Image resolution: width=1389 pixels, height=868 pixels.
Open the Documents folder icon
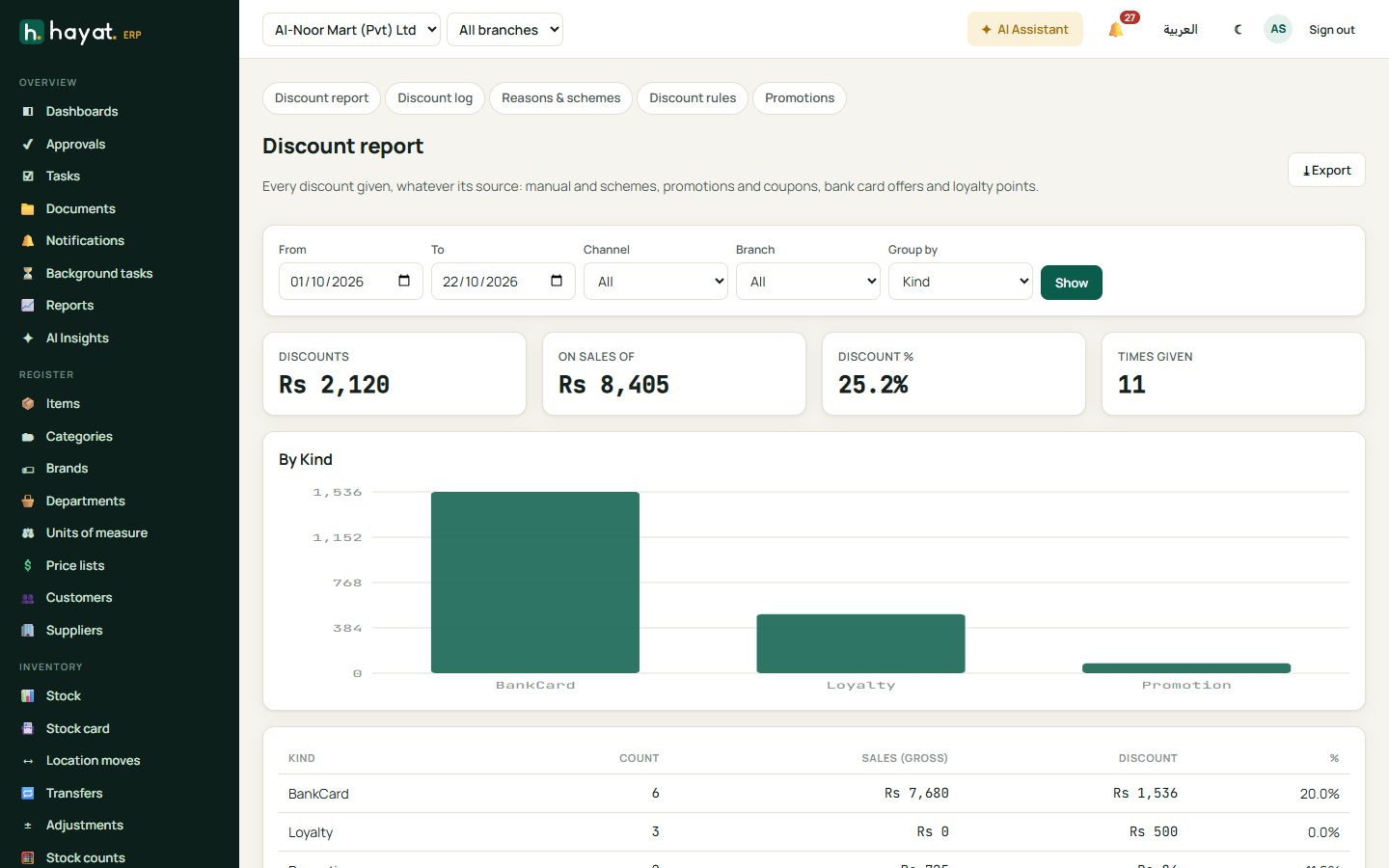28,209
